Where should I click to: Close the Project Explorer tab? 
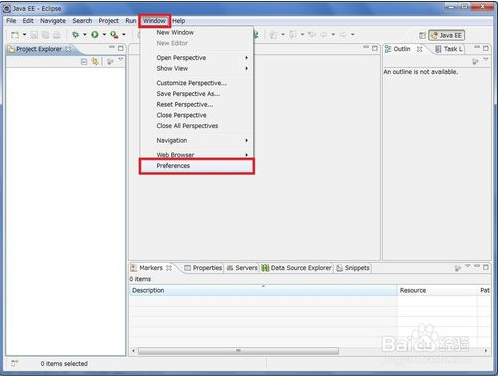click(68, 49)
